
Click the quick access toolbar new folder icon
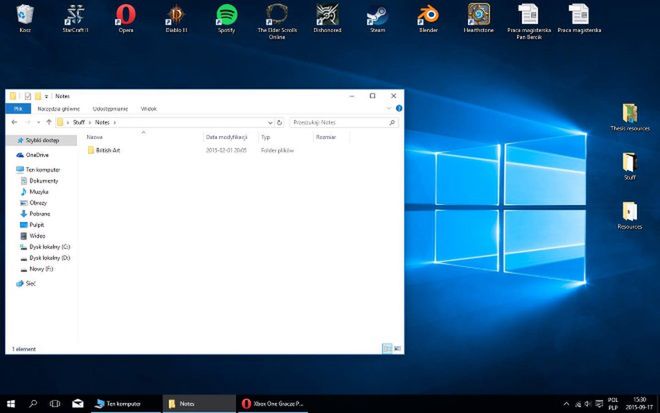click(x=38, y=96)
